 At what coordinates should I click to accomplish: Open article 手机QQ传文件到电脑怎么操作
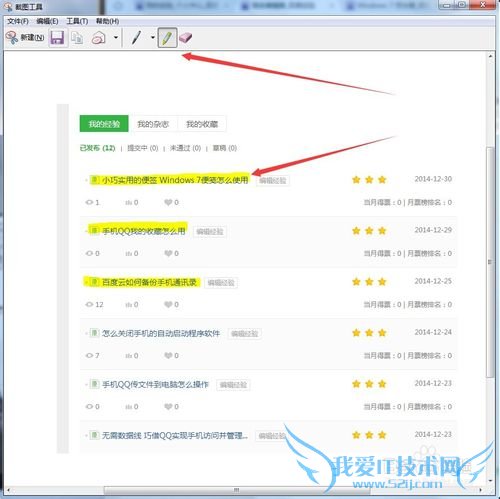tap(155, 384)
